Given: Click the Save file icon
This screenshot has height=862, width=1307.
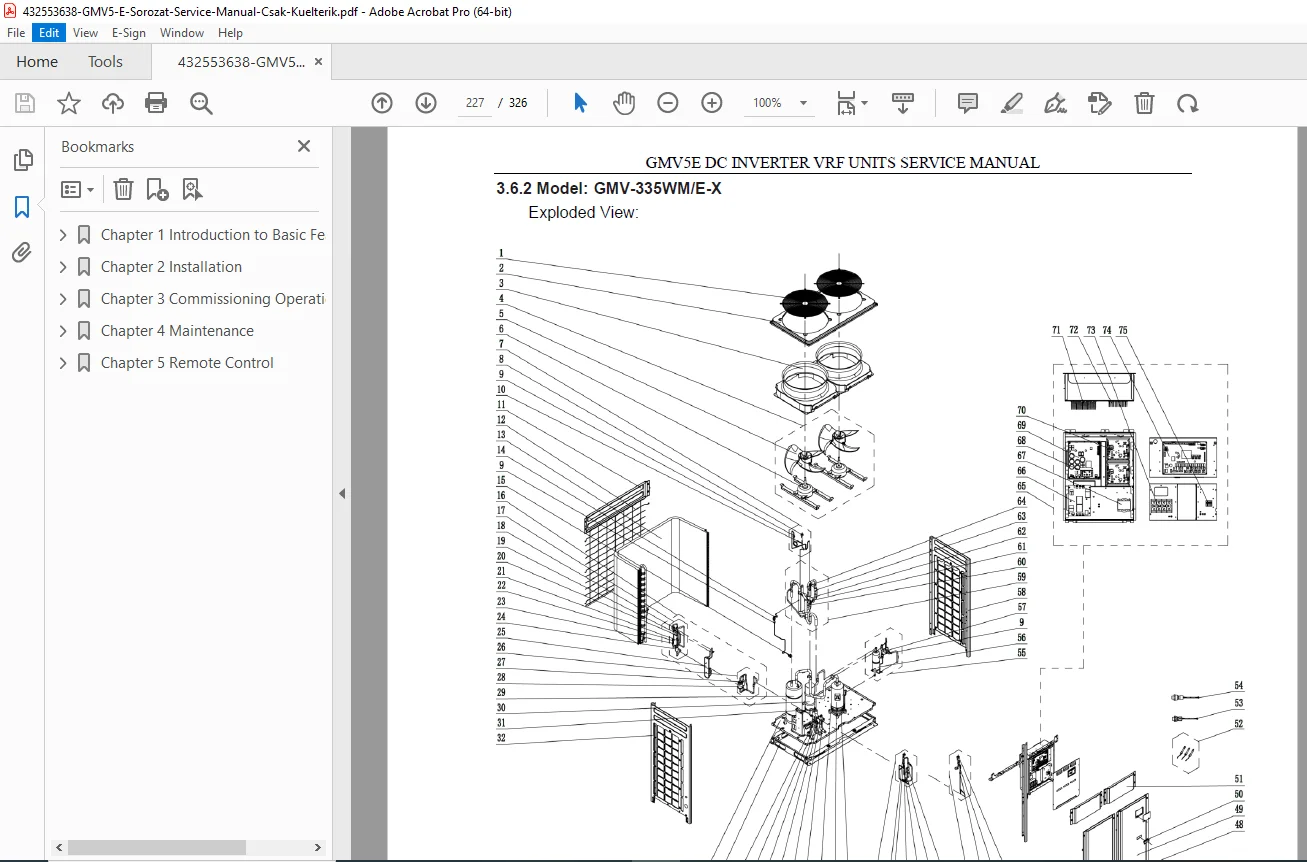Looking at the screenshot, I should click(25, 103).
